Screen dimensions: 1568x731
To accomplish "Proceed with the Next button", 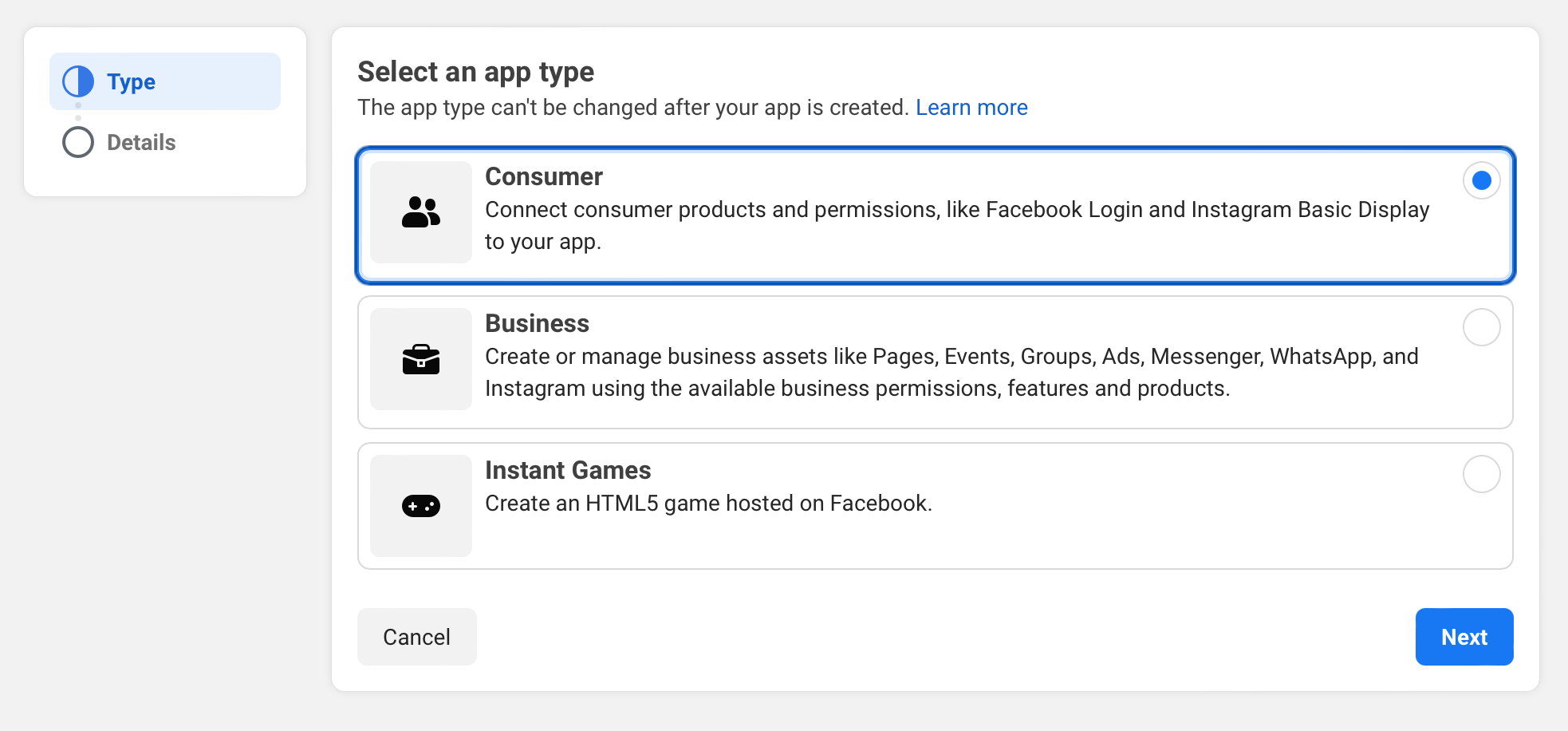I will (x=1464, y=637).
